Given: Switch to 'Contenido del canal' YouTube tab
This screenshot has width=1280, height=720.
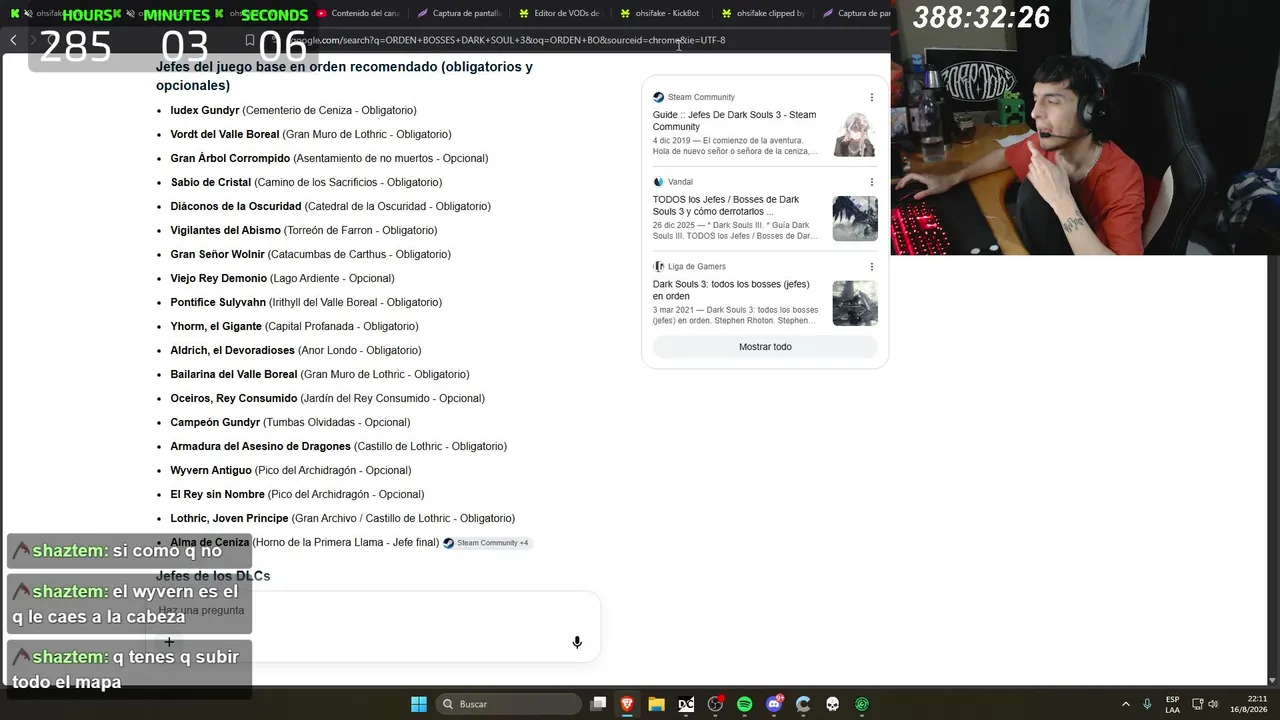Looking at the screenshot, I should 358,13.
